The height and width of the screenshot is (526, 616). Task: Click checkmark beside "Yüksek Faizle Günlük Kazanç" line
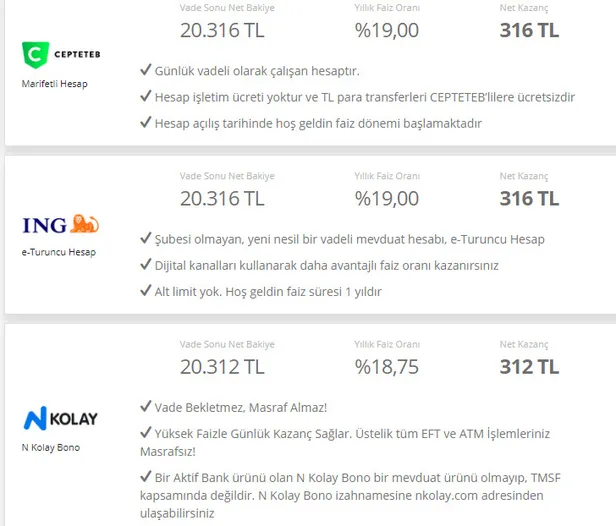pos(146,435)
